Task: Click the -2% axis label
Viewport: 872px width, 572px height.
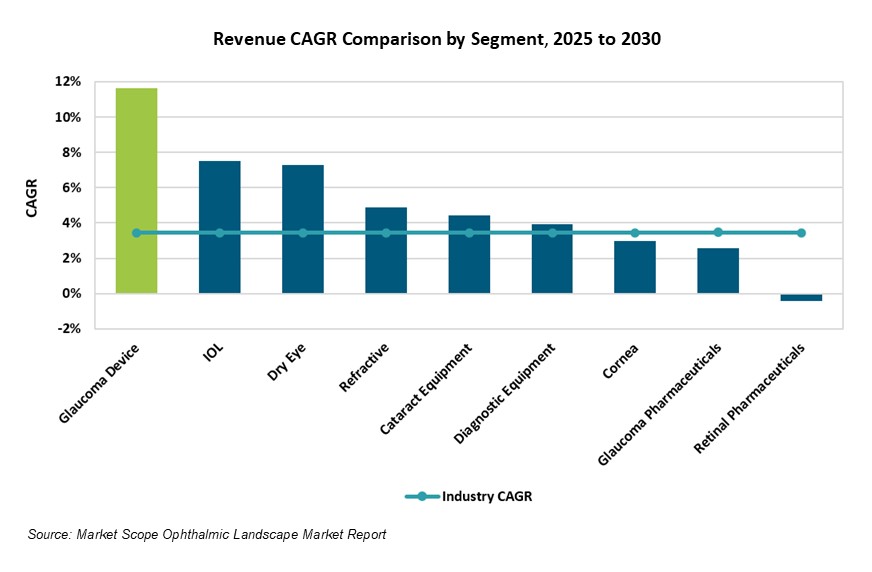Action: click(x=69, y=329)
